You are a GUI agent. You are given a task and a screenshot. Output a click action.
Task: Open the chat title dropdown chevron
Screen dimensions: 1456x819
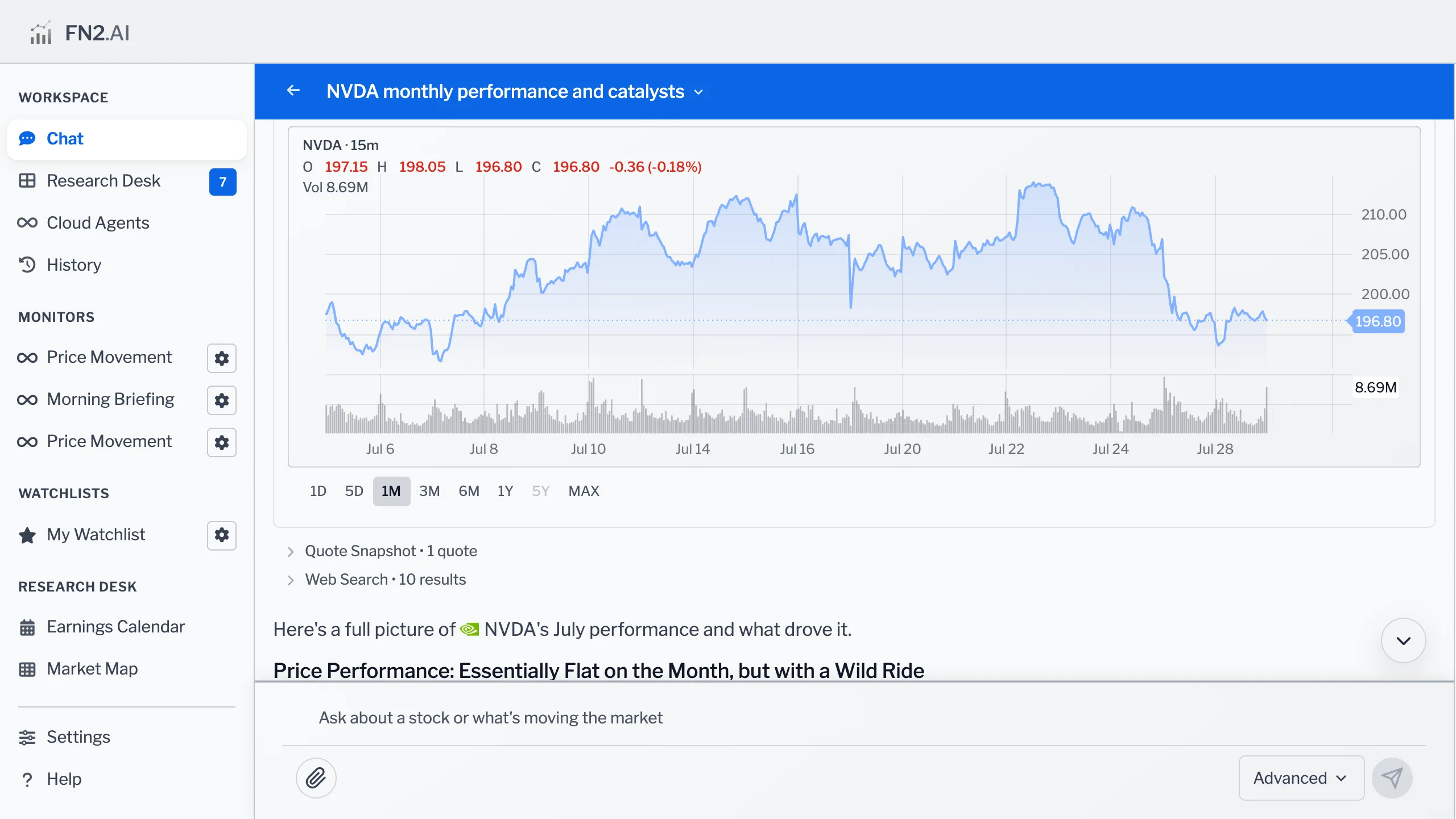tap(699, 92)
